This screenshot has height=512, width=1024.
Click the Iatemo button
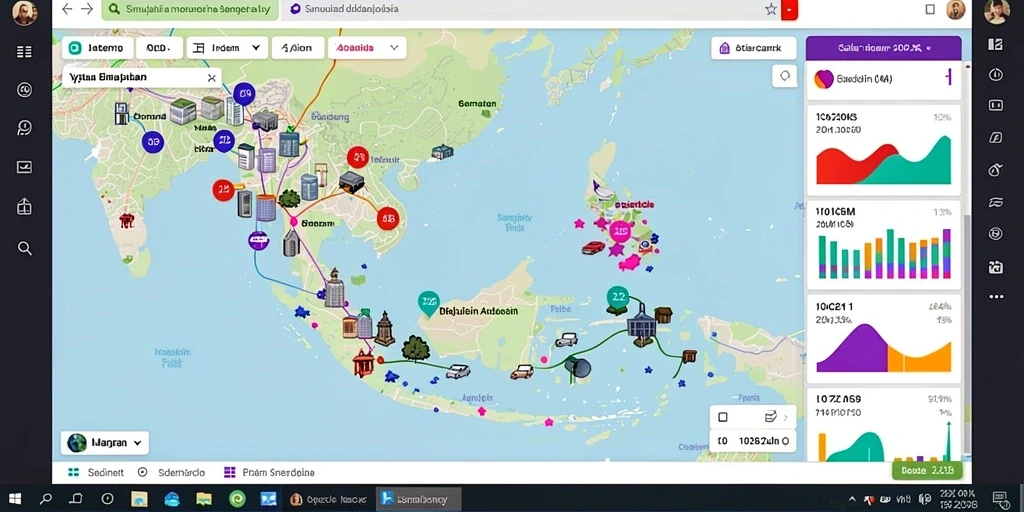97,48
